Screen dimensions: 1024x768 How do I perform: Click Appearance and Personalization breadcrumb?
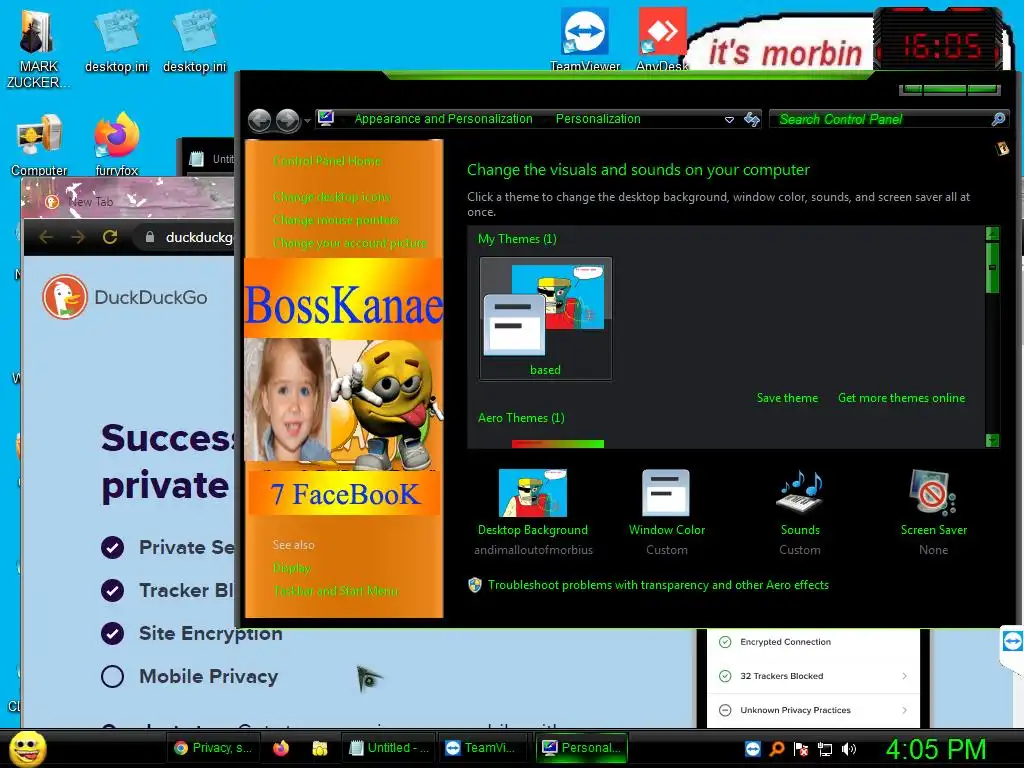[443, 119]
